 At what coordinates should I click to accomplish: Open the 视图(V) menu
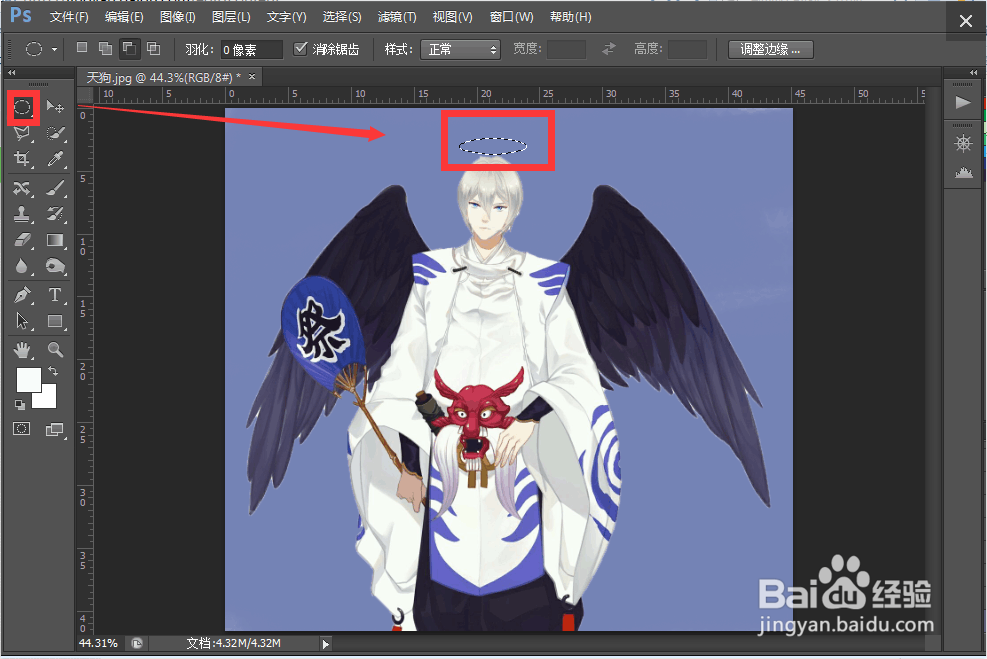(x=452, y=17)
